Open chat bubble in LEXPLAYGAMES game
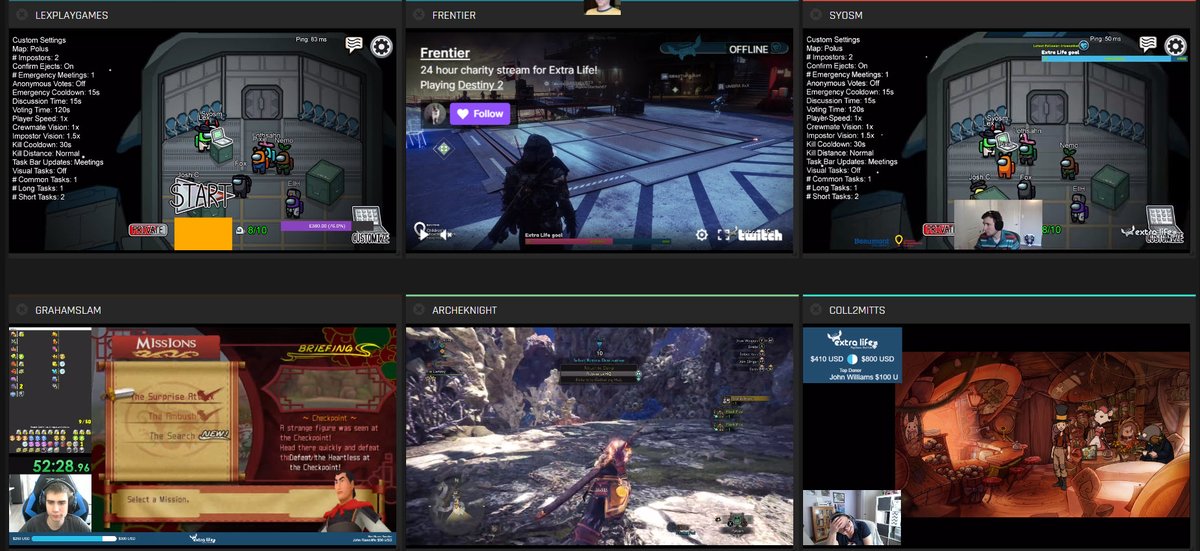 (x=354, y=45)
